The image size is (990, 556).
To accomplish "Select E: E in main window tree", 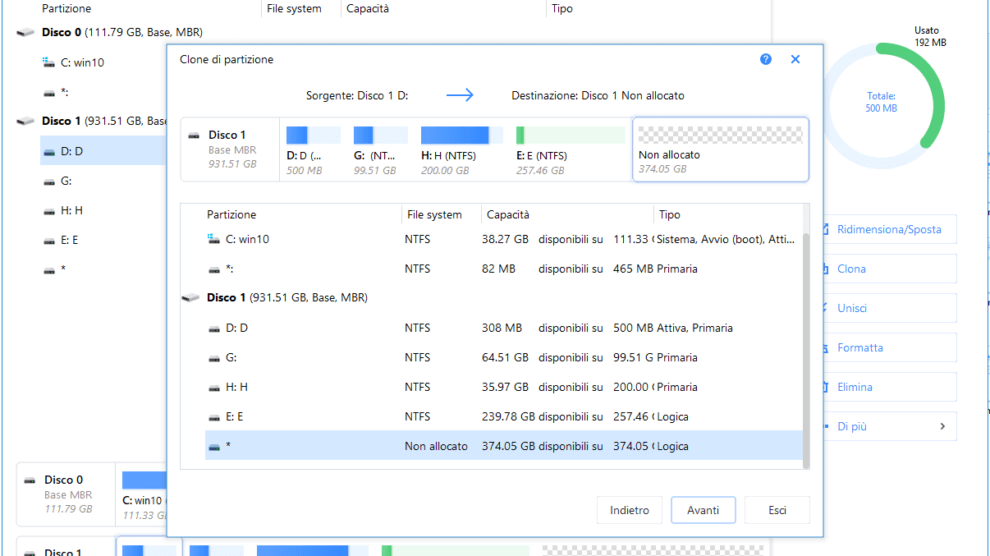I will [x=69, y=240].
